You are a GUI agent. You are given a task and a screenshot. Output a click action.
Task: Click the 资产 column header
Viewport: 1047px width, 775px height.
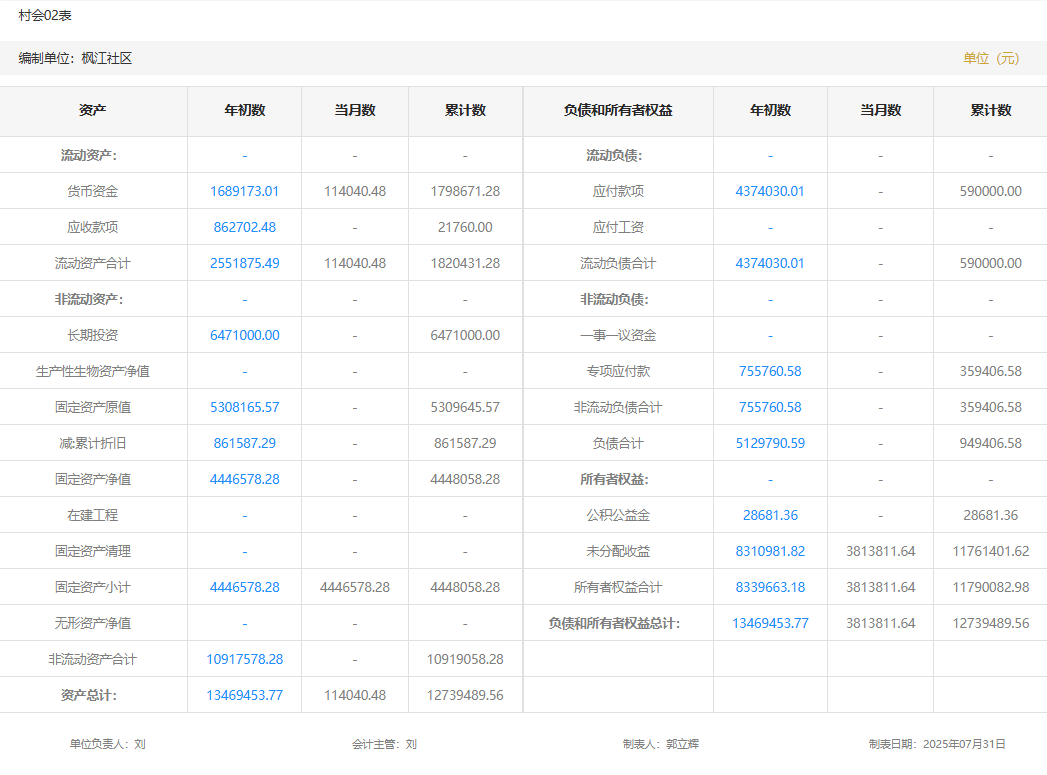[x=93, y=111]
